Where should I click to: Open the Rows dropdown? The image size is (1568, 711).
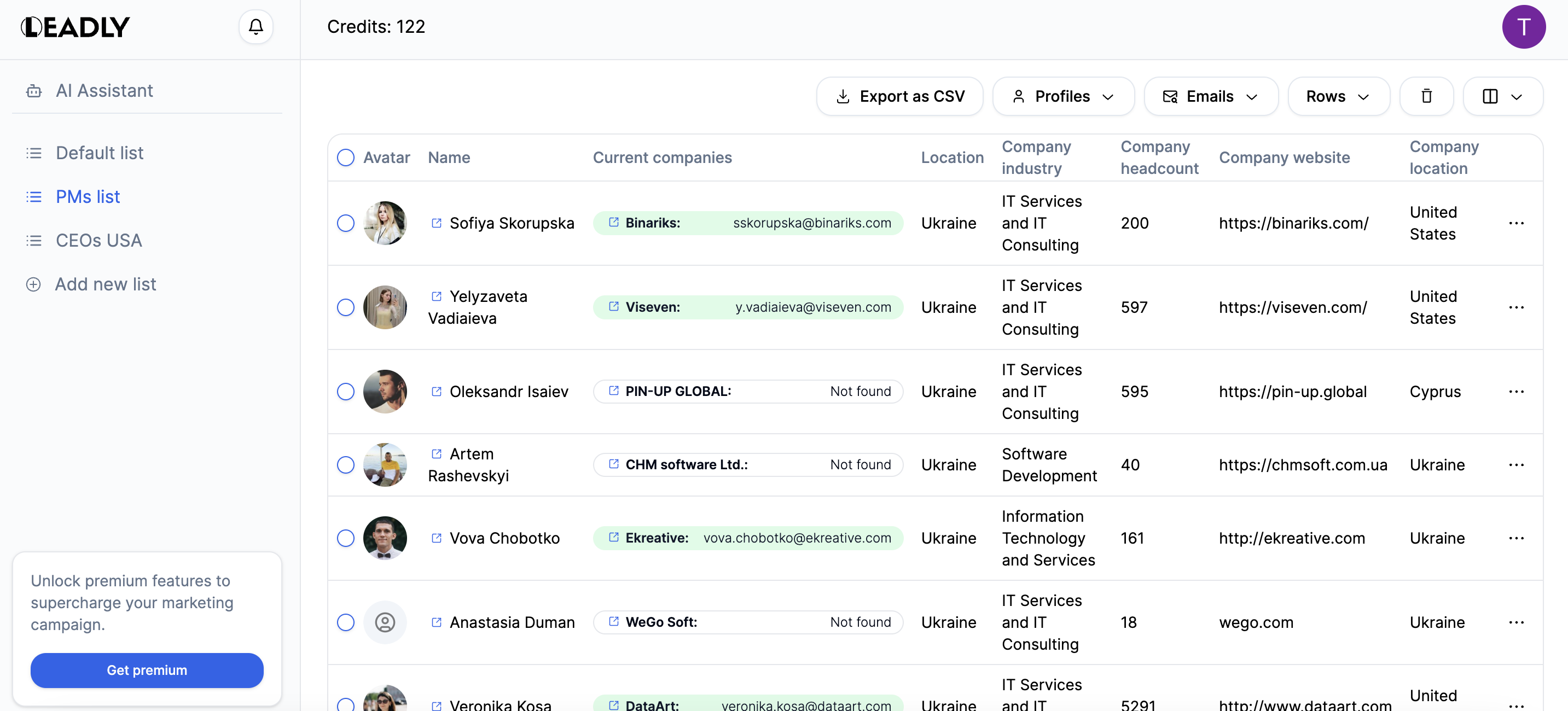point(1338,96)
